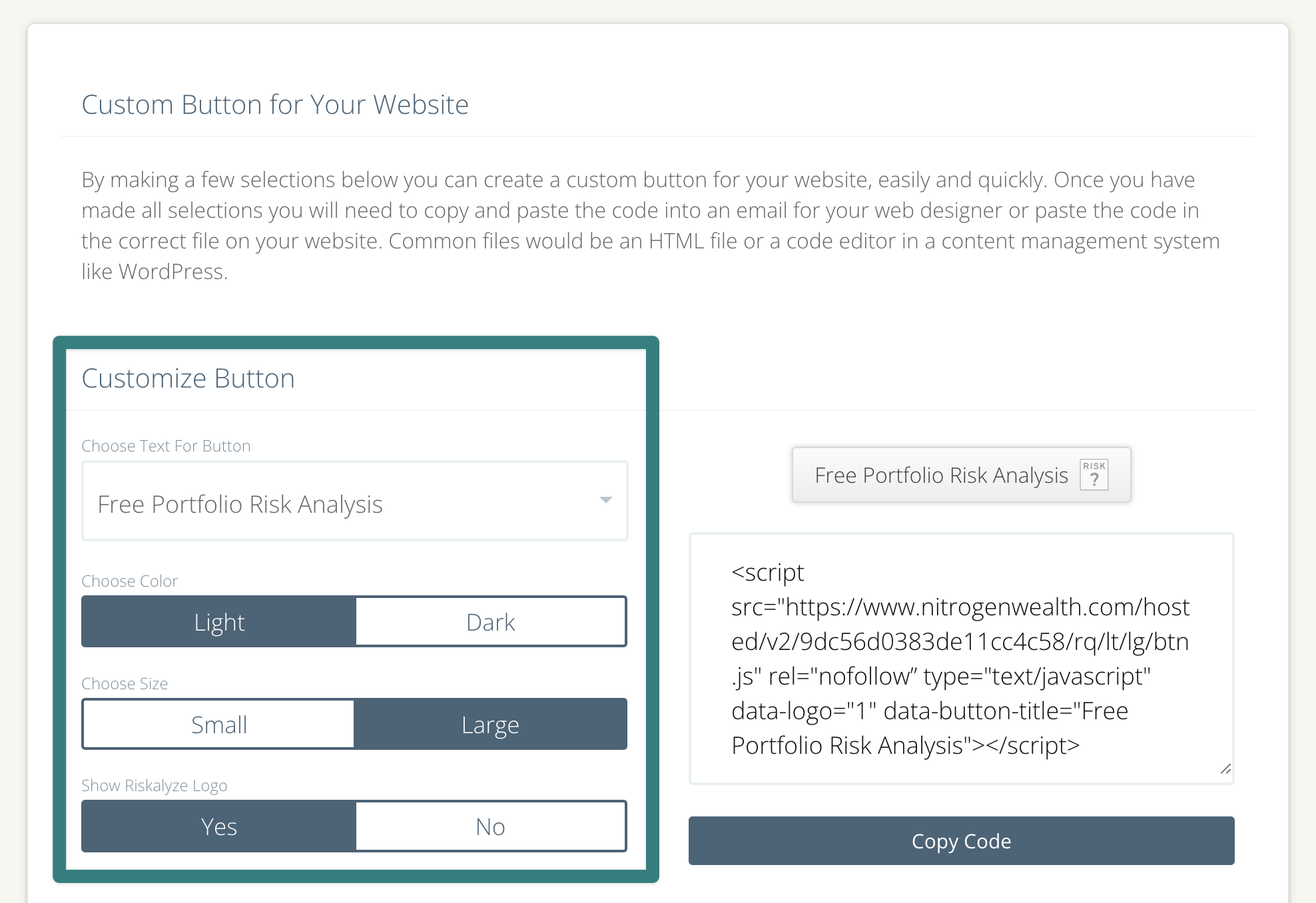Click the 'Show Riskalyze Logo' label
Viewport: 1316px width, 903px height.
pos(154,785)
